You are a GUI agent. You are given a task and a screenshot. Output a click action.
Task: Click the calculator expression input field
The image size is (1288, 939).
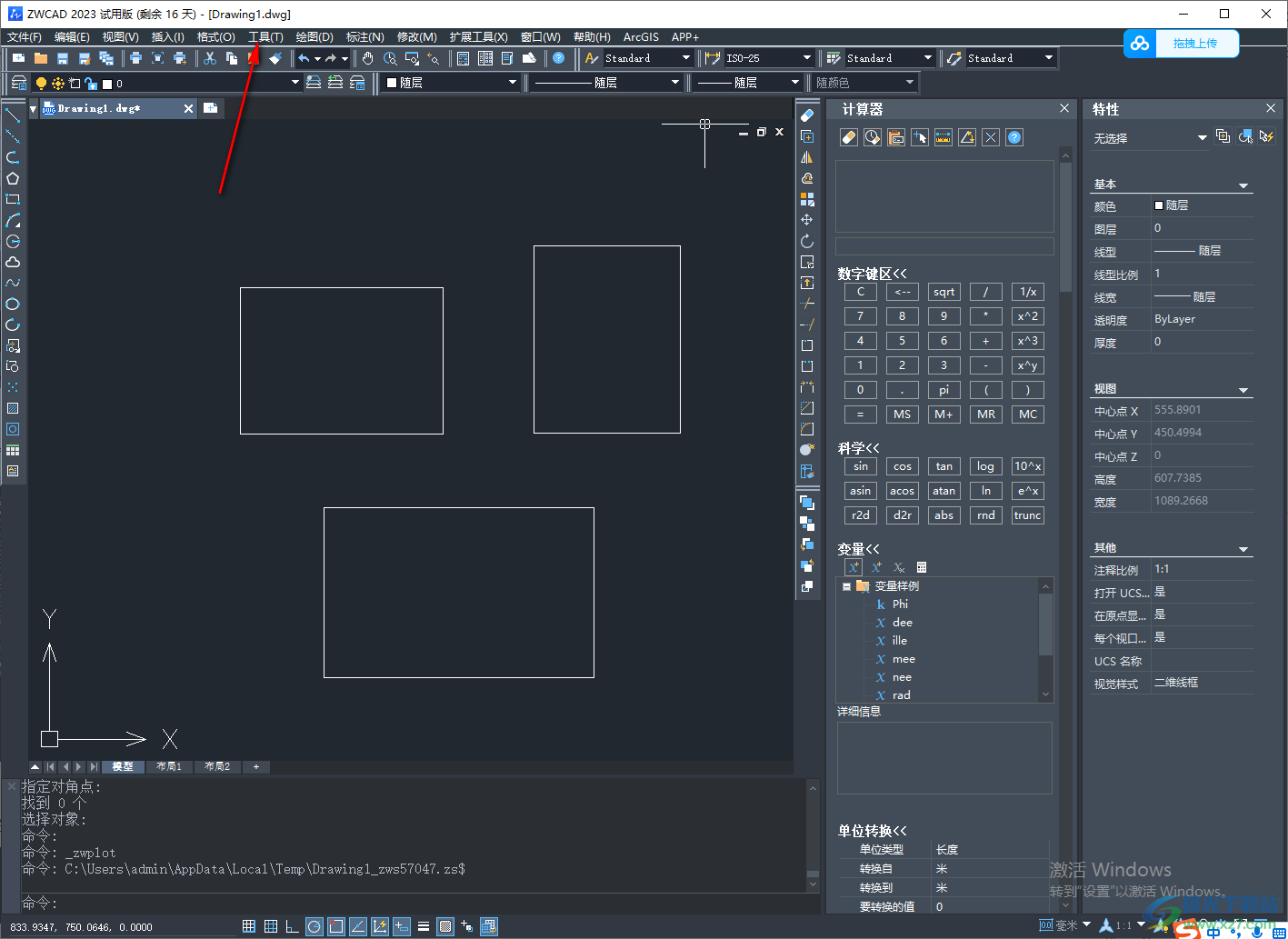(x=944, y=246)
